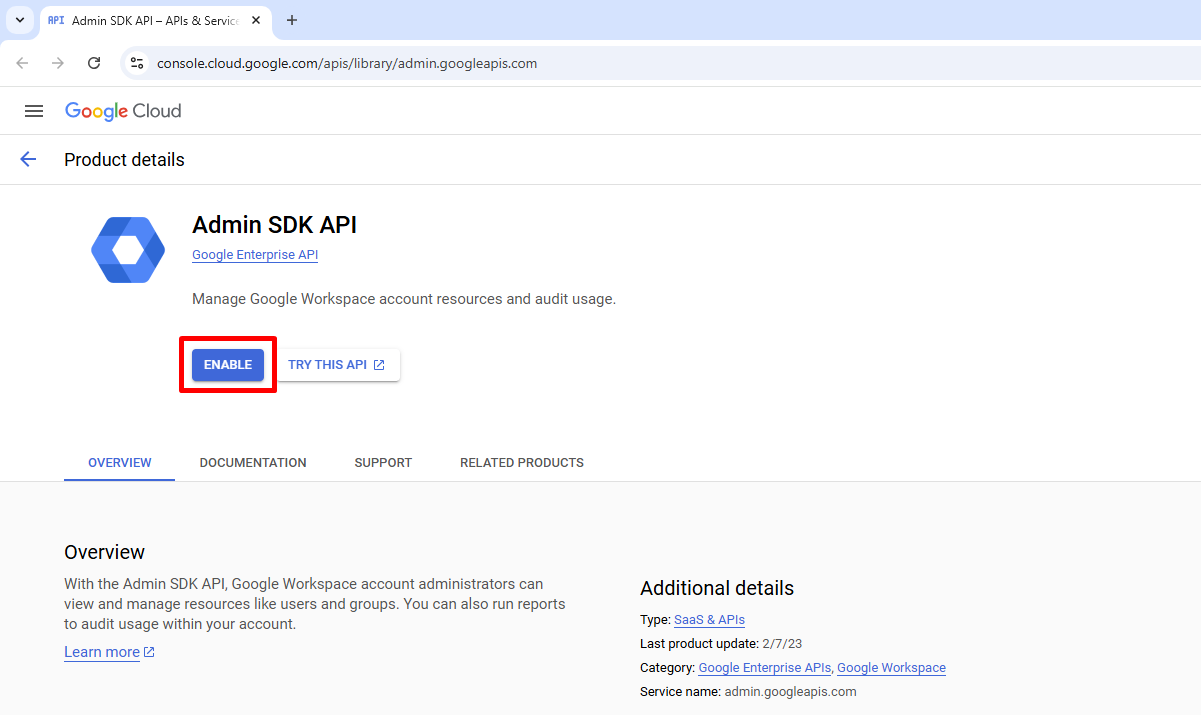
Task: Click the Additional details heading
Action: pyautogui.click(x=717, y=588)
